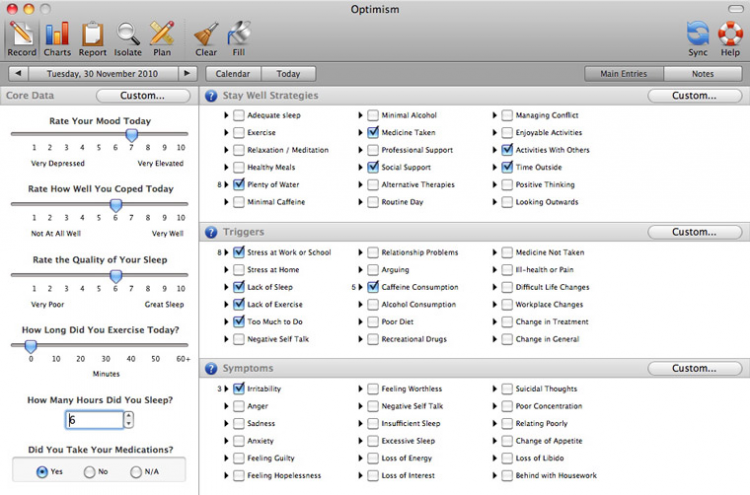Click the Triggers section help icon
The height and width of the screenshot is (495, 750).
[211, 232]
